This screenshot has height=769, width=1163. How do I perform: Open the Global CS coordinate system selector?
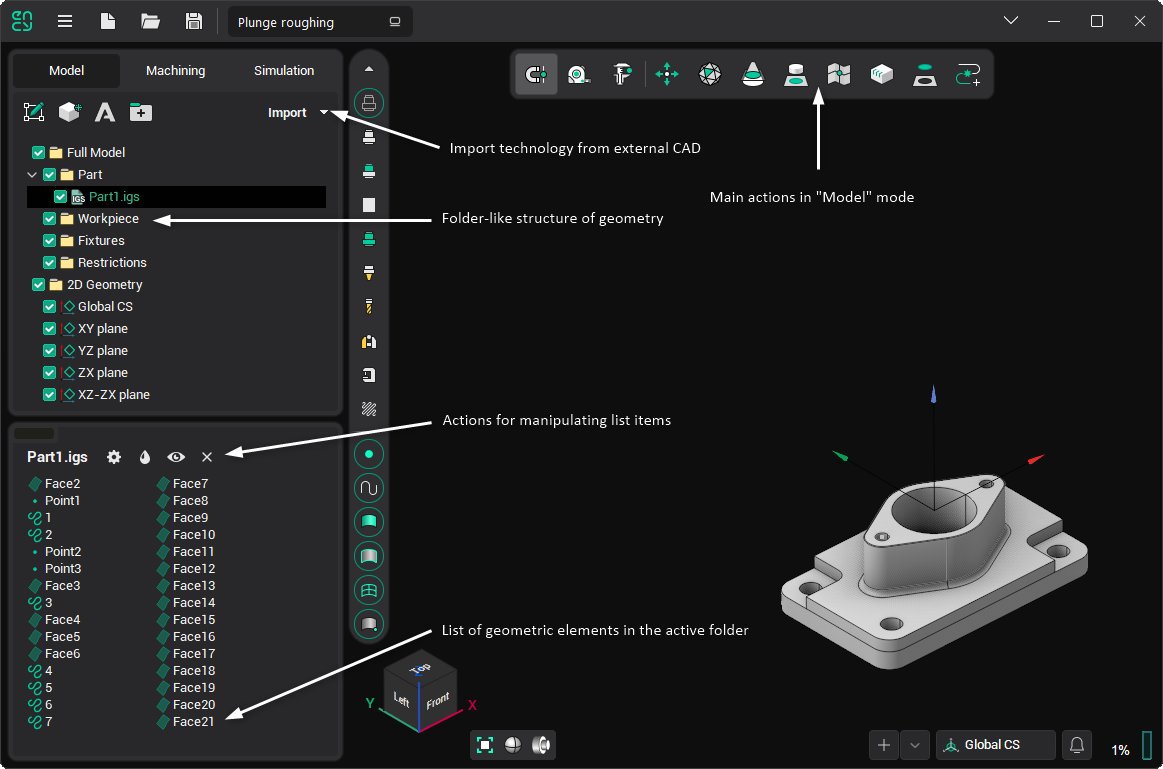(995, 745)
